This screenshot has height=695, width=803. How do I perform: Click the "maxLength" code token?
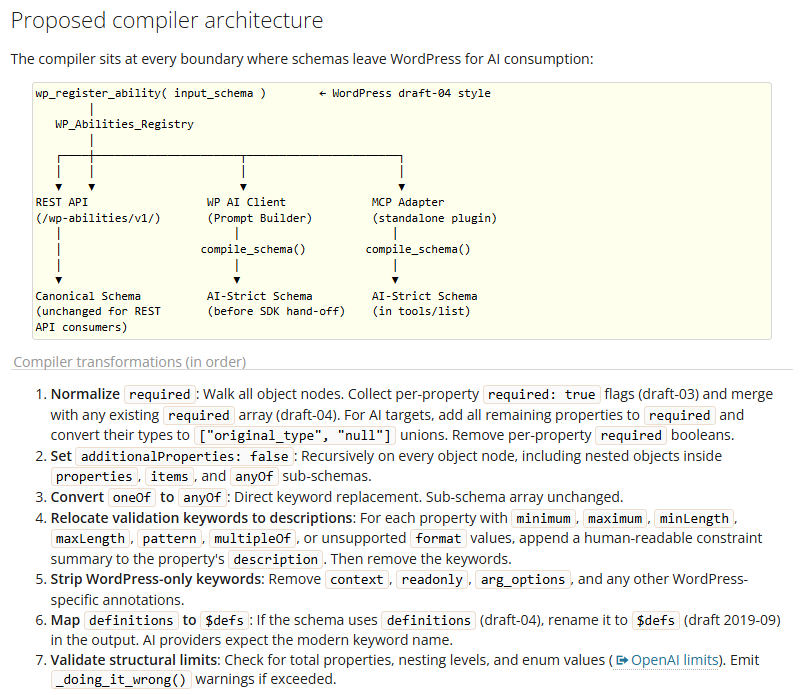coord(90,539)
